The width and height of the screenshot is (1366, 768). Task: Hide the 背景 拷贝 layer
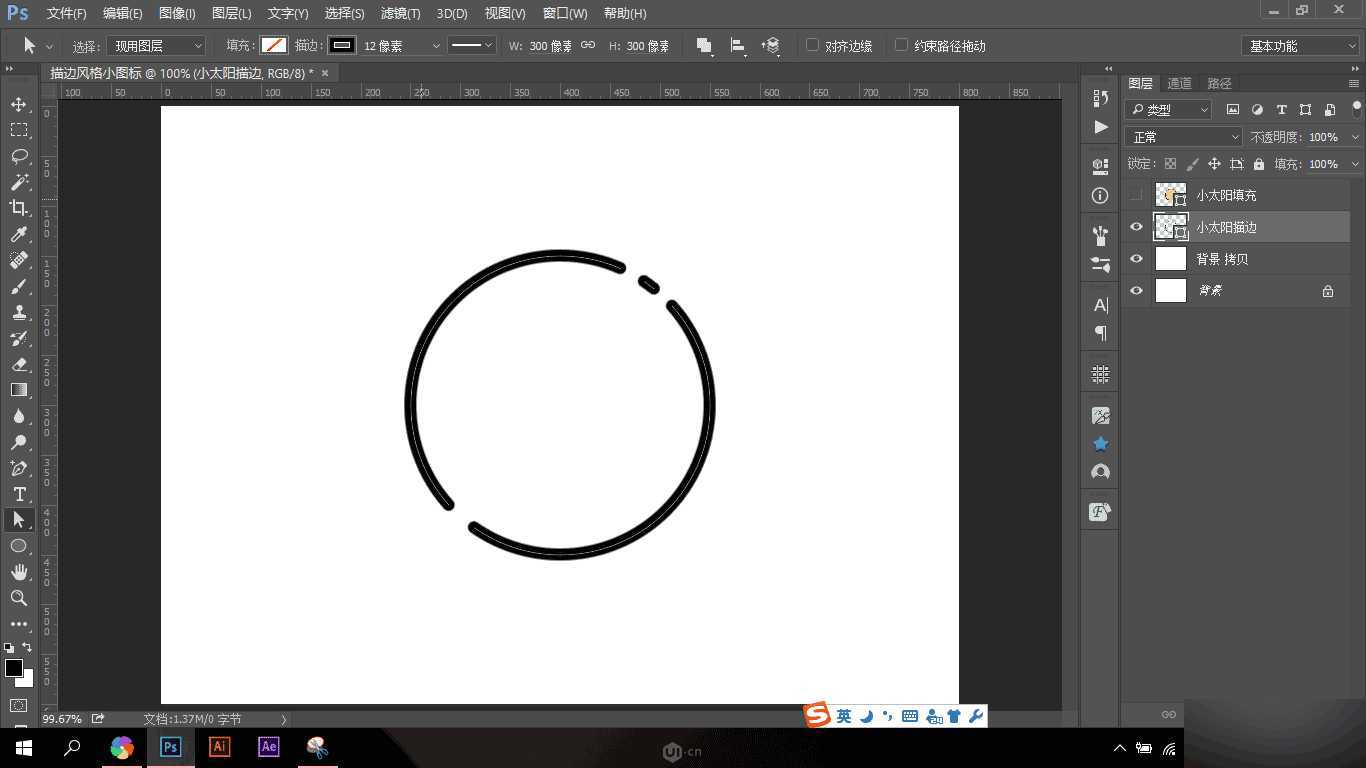click(x=1136, y=258)
